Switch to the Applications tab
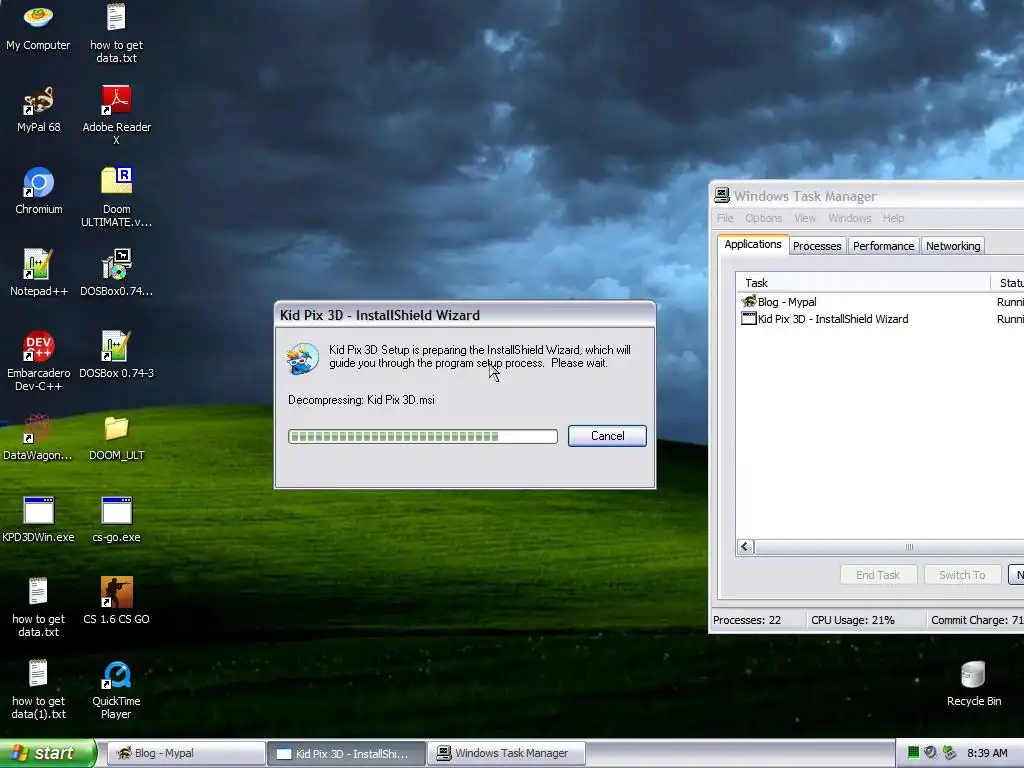Image resolution: width=1024 pixels, height=768 pixels. click(752, 244)
